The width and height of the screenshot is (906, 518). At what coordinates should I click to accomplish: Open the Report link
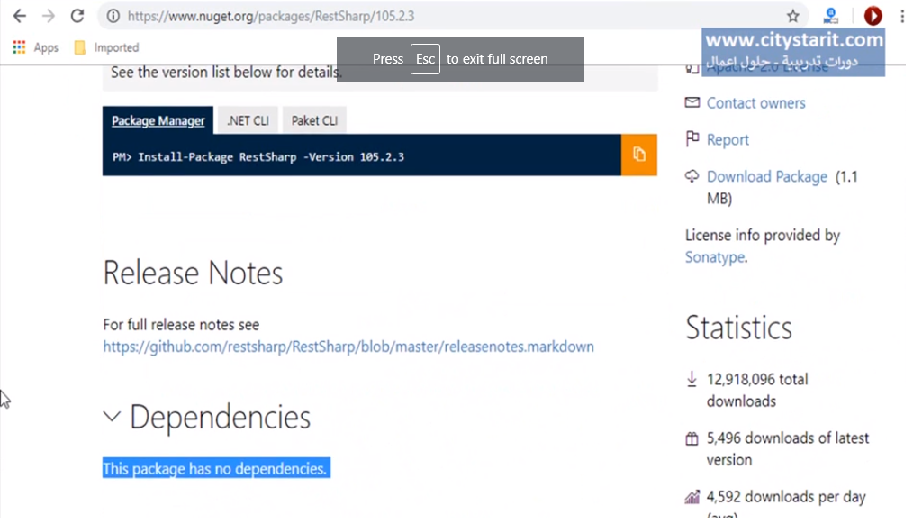coord(727,140)
